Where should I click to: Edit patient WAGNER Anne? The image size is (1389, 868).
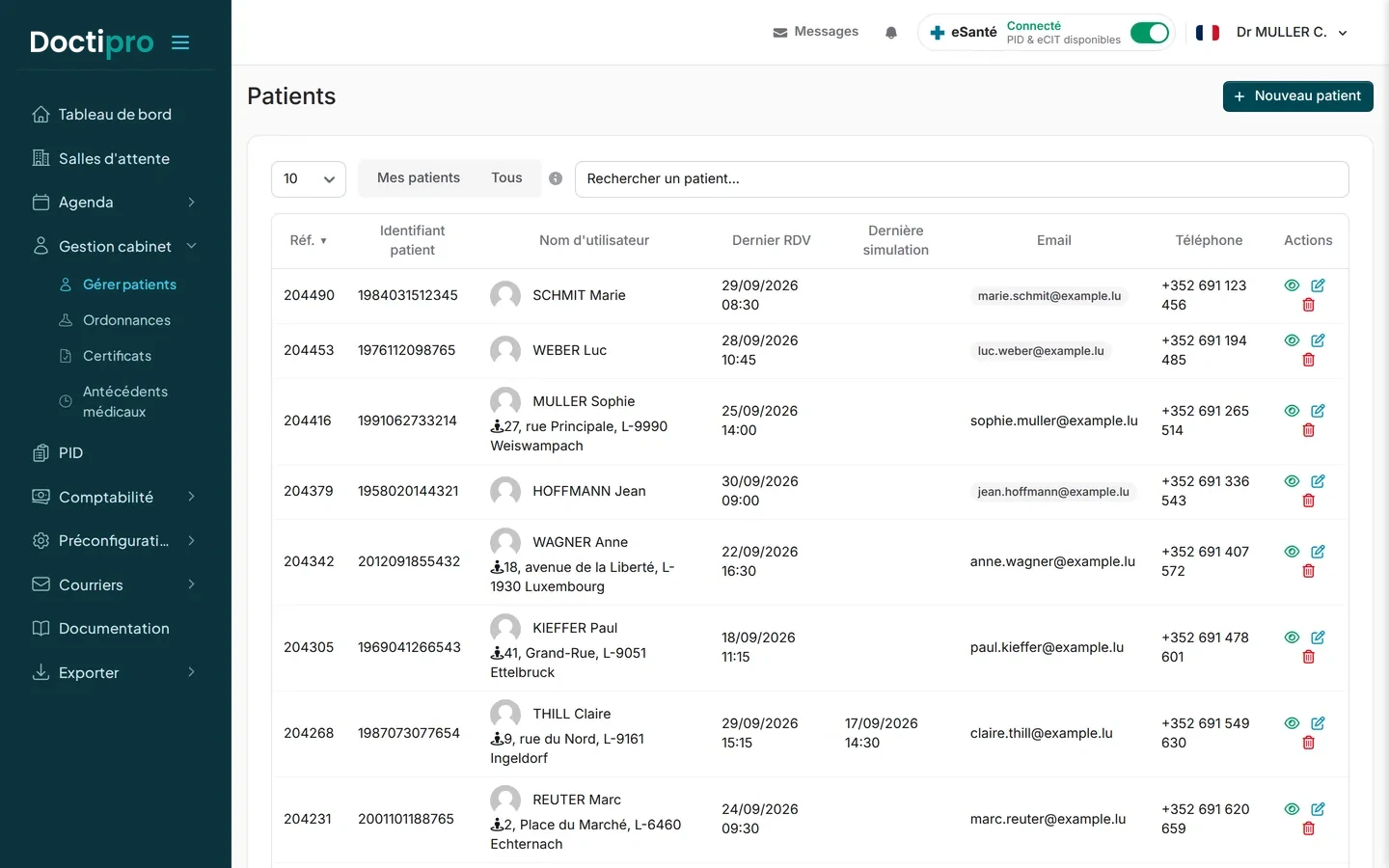[1318, 552]
